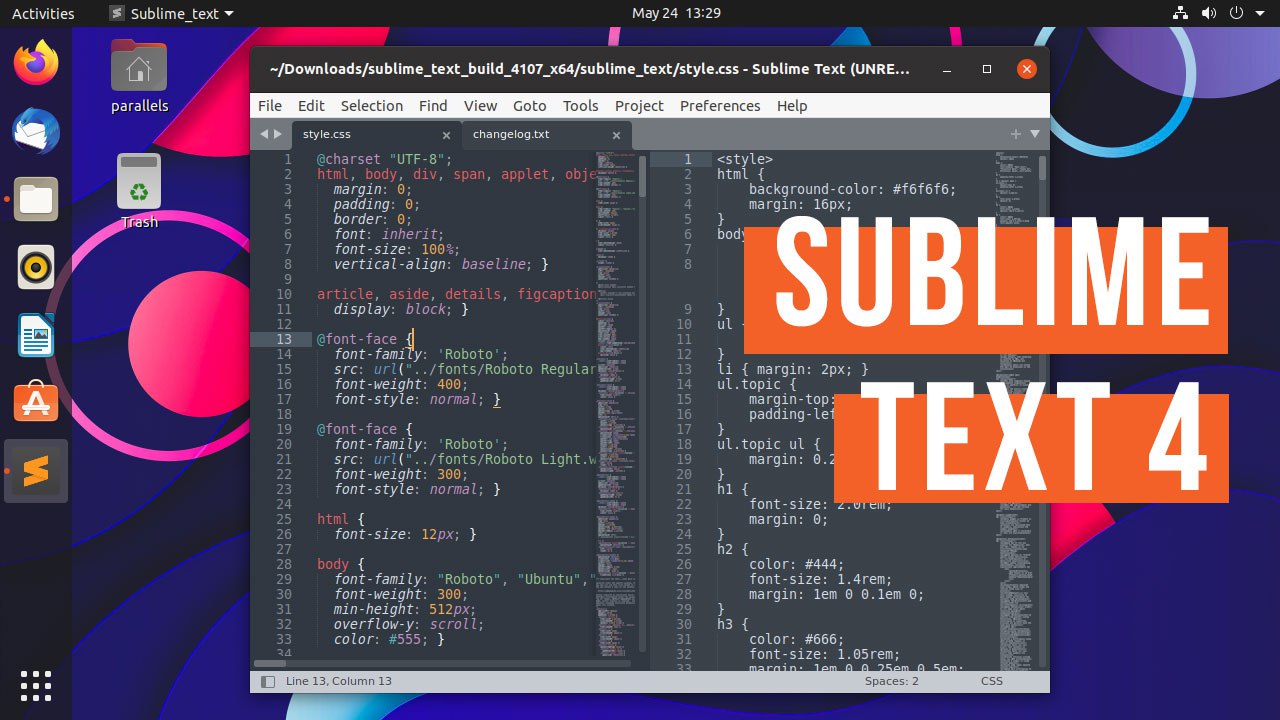
Task: Maximize the Sublime Text window
Action: click(x=987, y=69)
